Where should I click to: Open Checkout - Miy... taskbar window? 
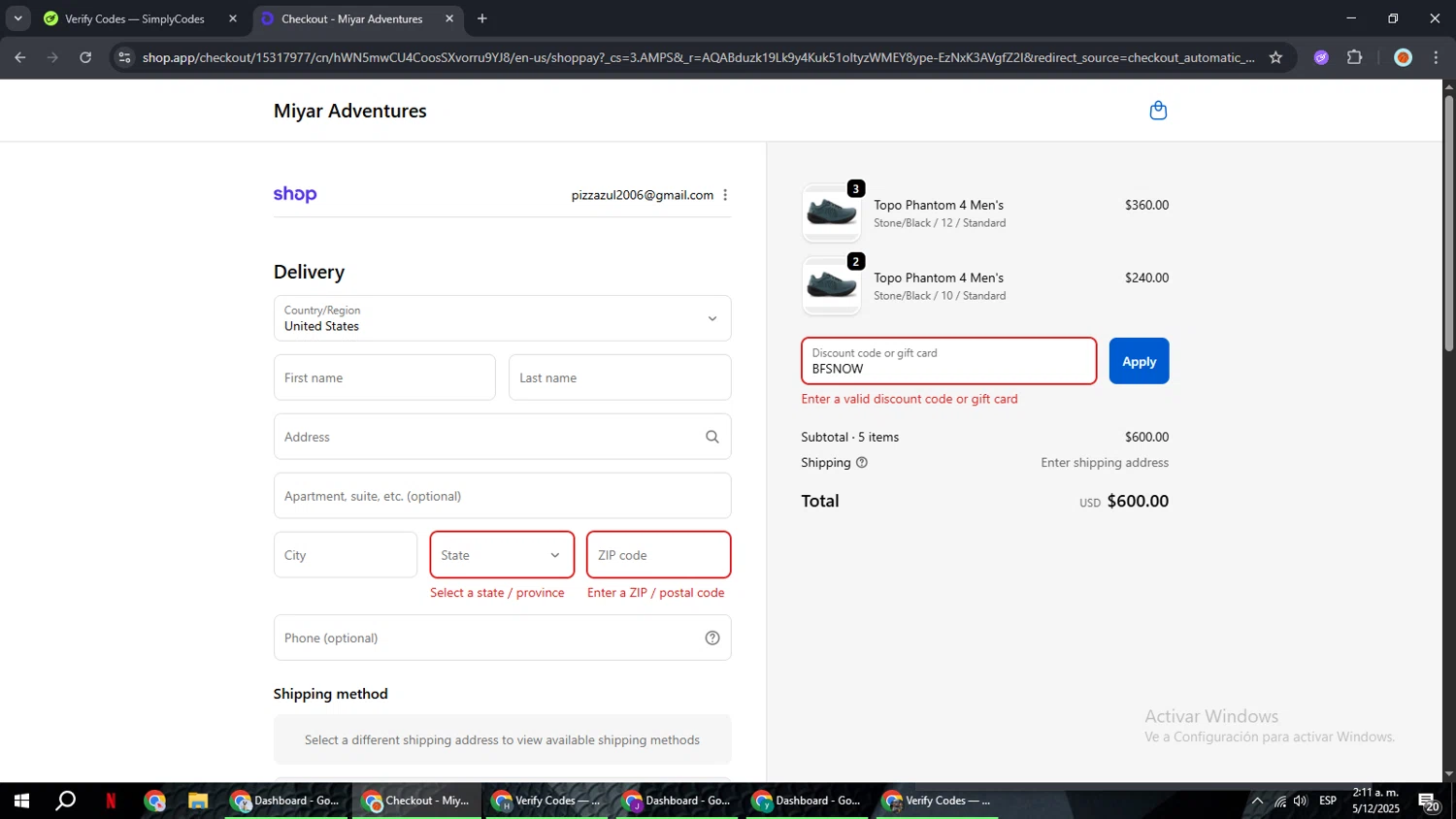tap(416, 801)
